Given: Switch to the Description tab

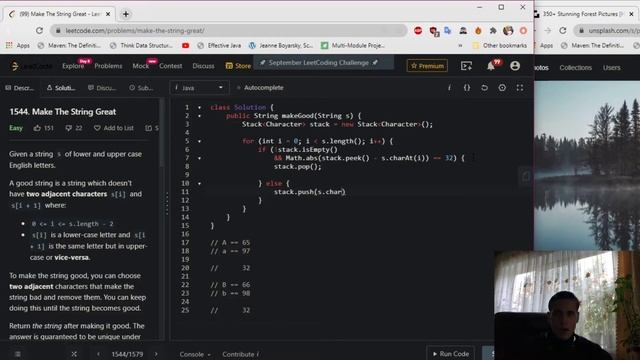Looking at the screenshot, I should [x=20, y=88].
